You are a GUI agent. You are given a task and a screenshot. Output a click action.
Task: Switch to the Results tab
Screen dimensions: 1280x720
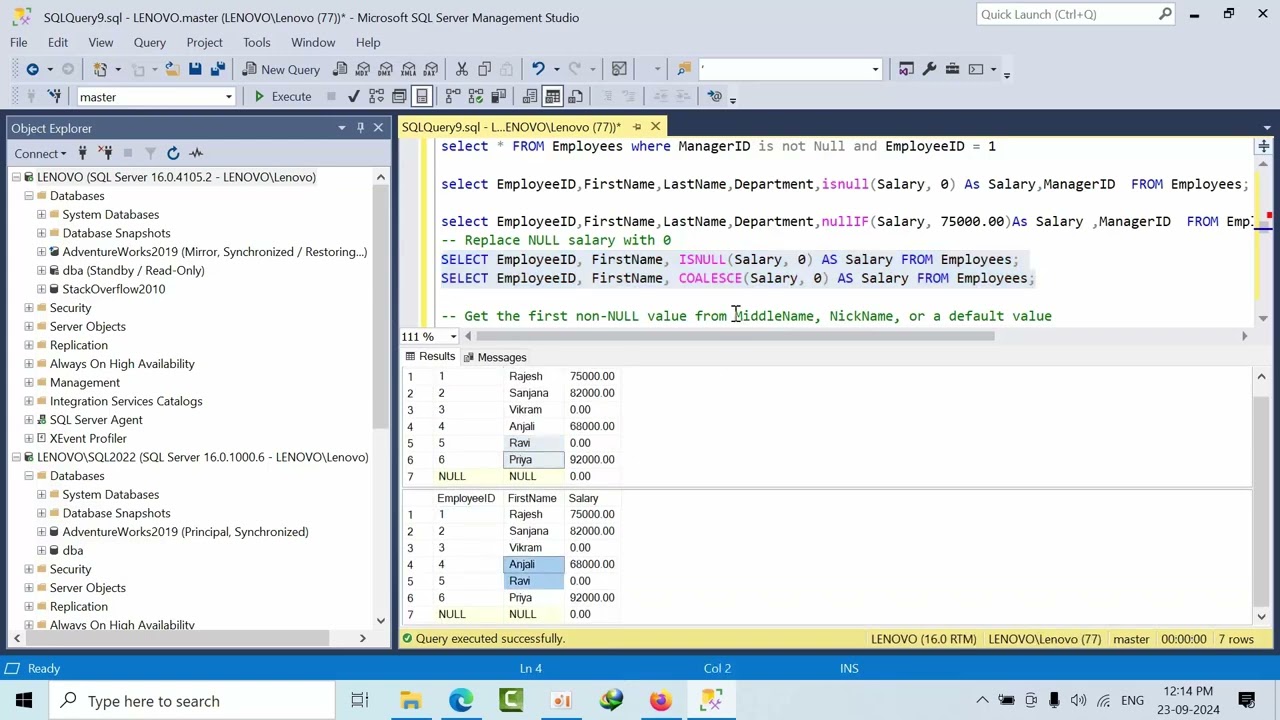[x=430, y=357]
